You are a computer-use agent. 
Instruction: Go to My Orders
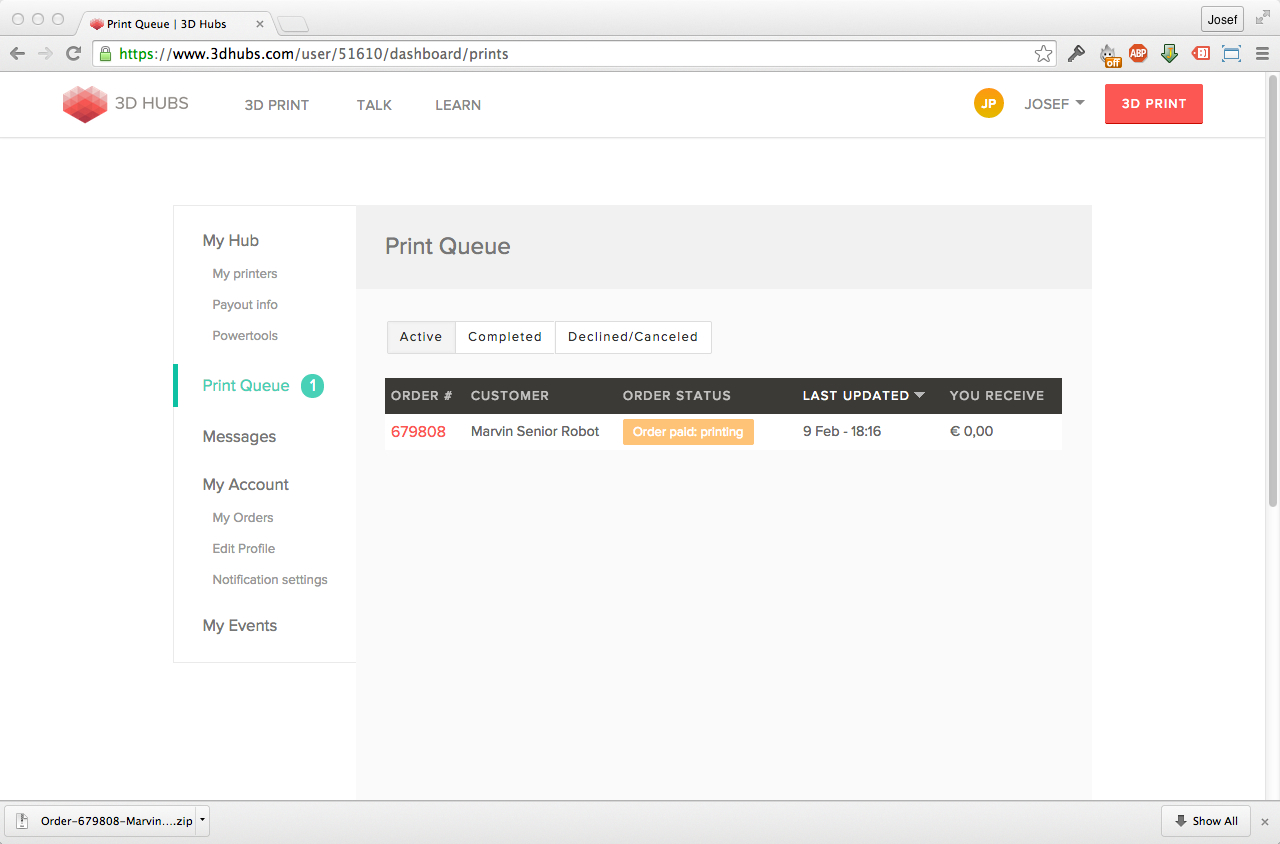pyautogui.click(x=243, y=518)
